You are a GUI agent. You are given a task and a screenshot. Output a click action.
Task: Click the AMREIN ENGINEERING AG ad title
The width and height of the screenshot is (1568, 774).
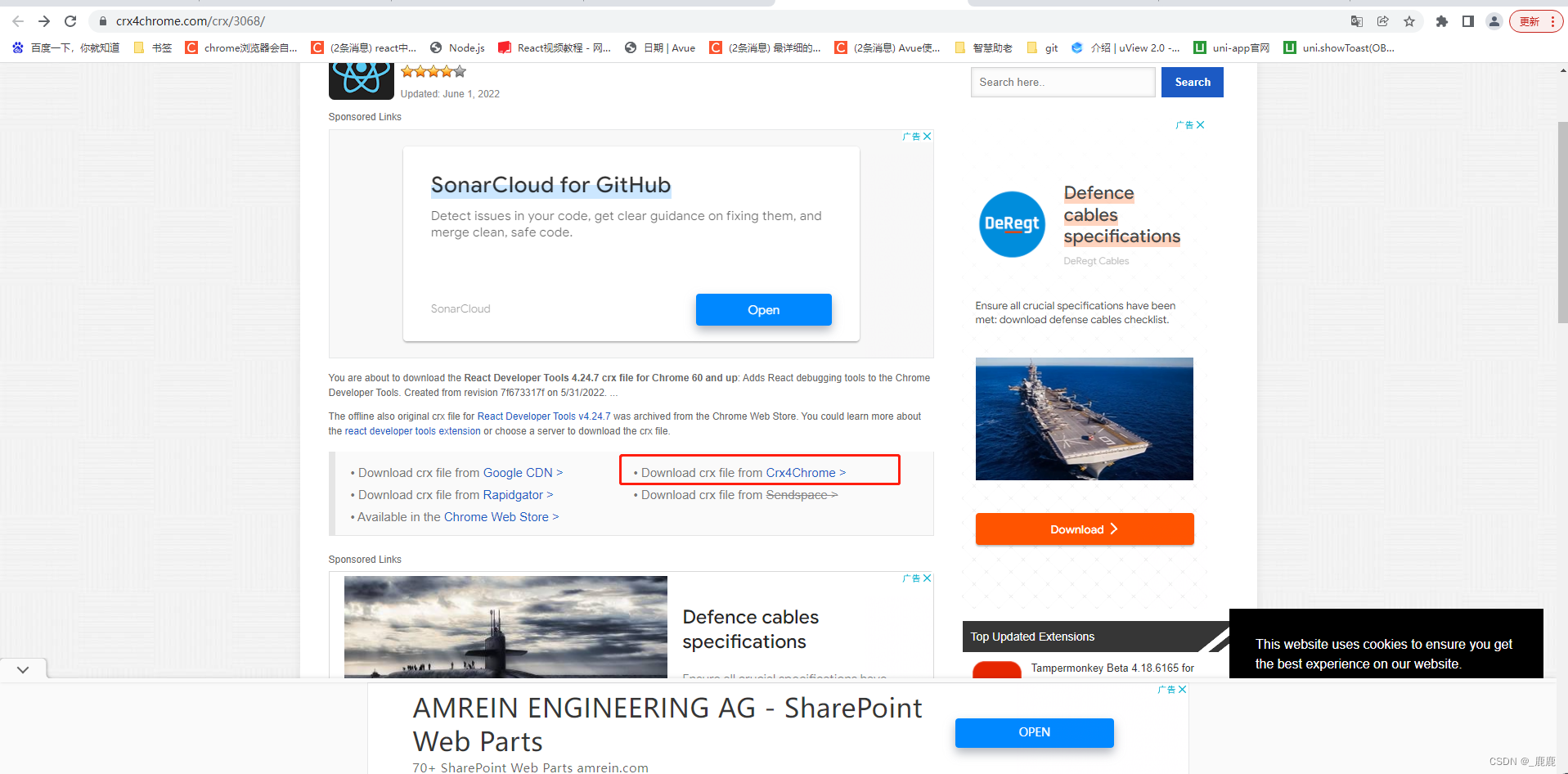667,724
